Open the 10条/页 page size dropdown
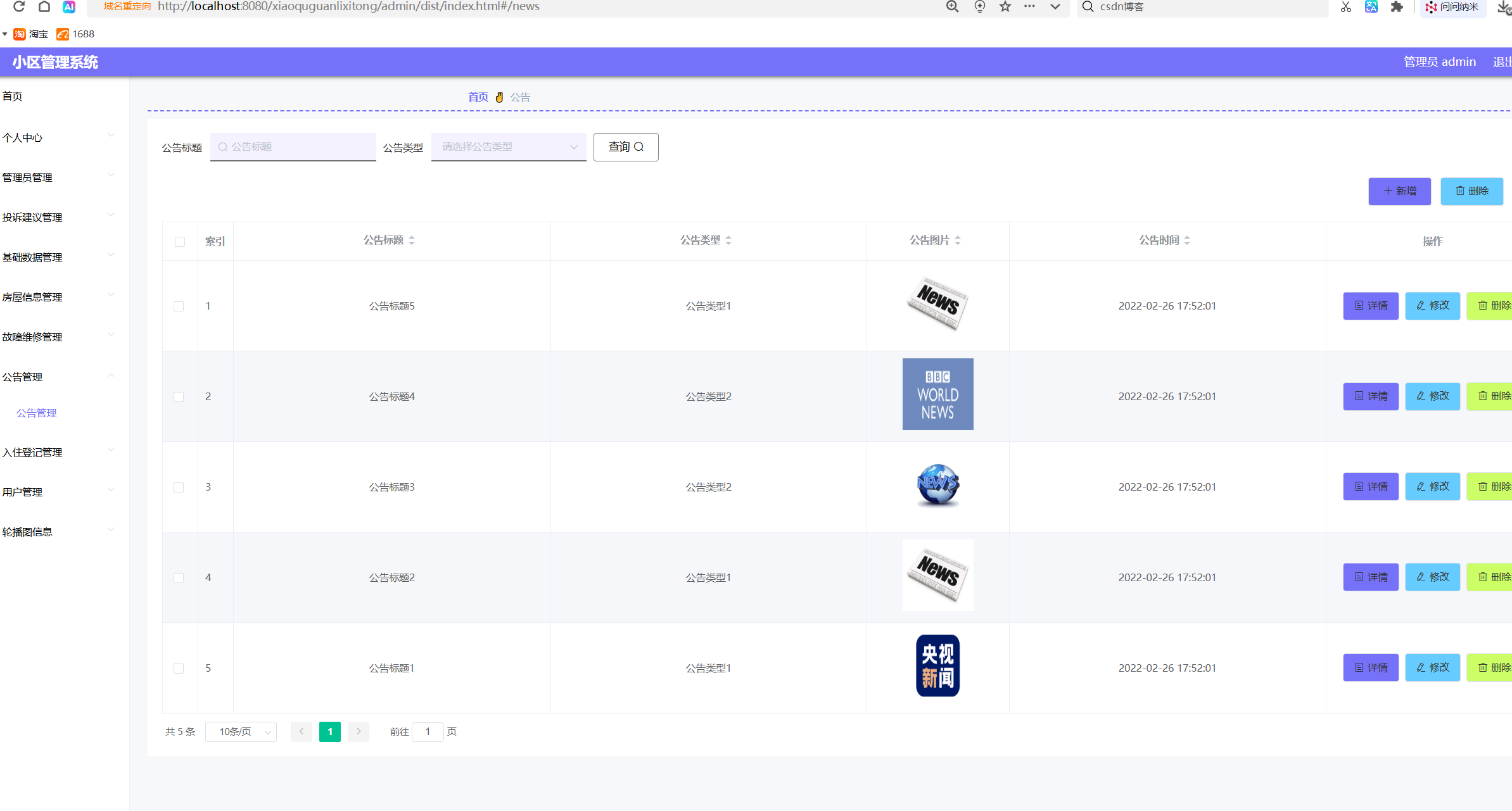 click(241, 732)
